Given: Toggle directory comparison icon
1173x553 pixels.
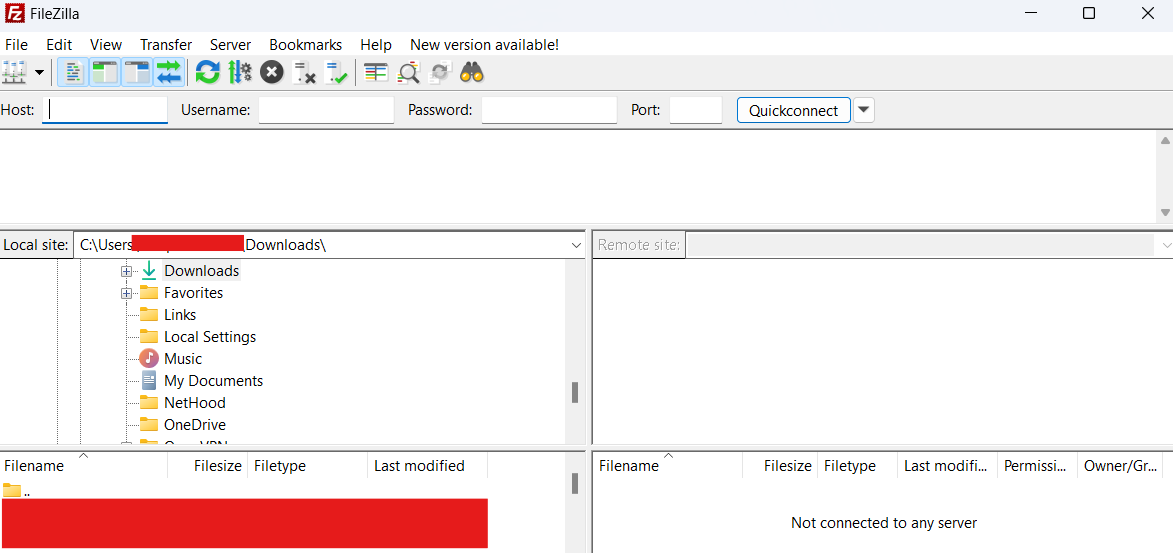Looking at the screenshot, I should 408,73.
